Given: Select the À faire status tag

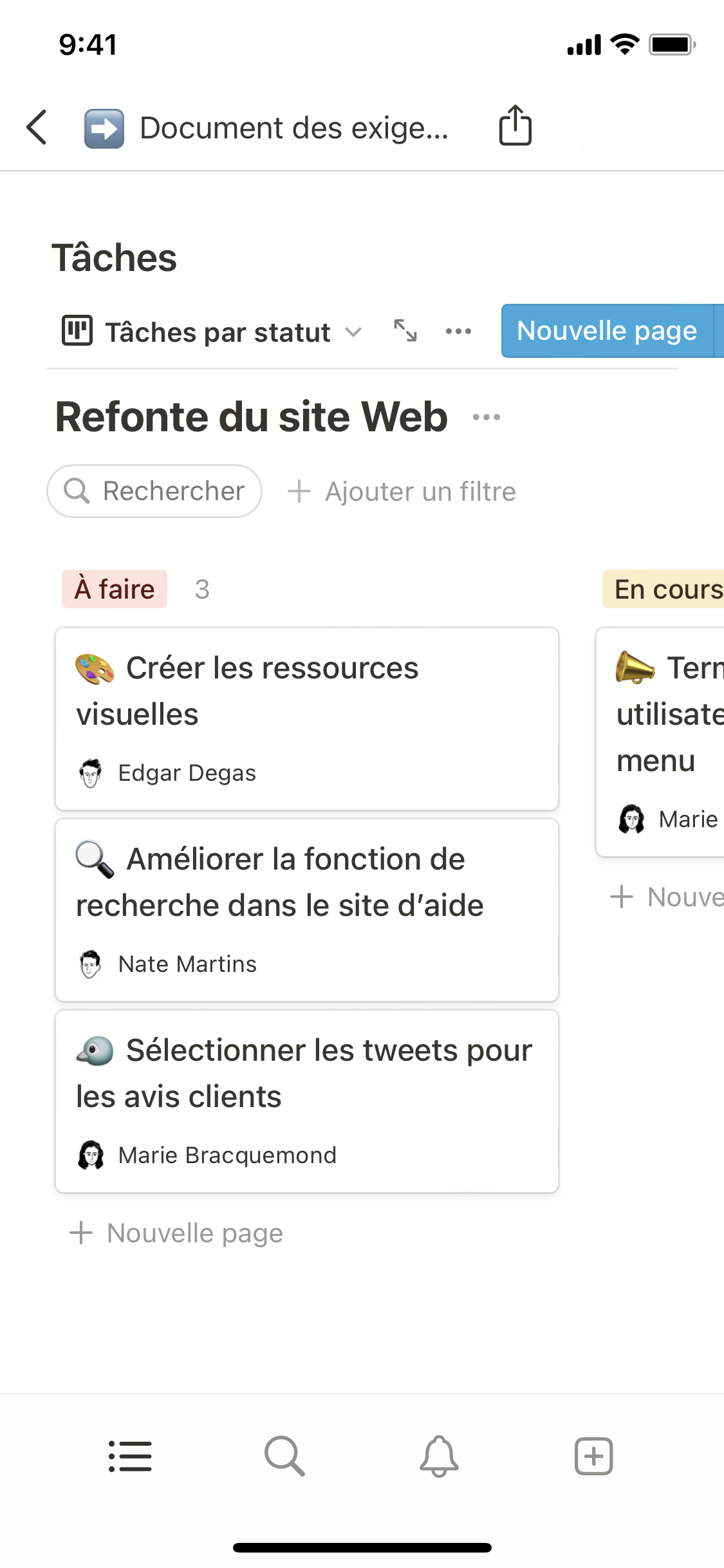Looking at the screenshot, I should coord(115,589).
